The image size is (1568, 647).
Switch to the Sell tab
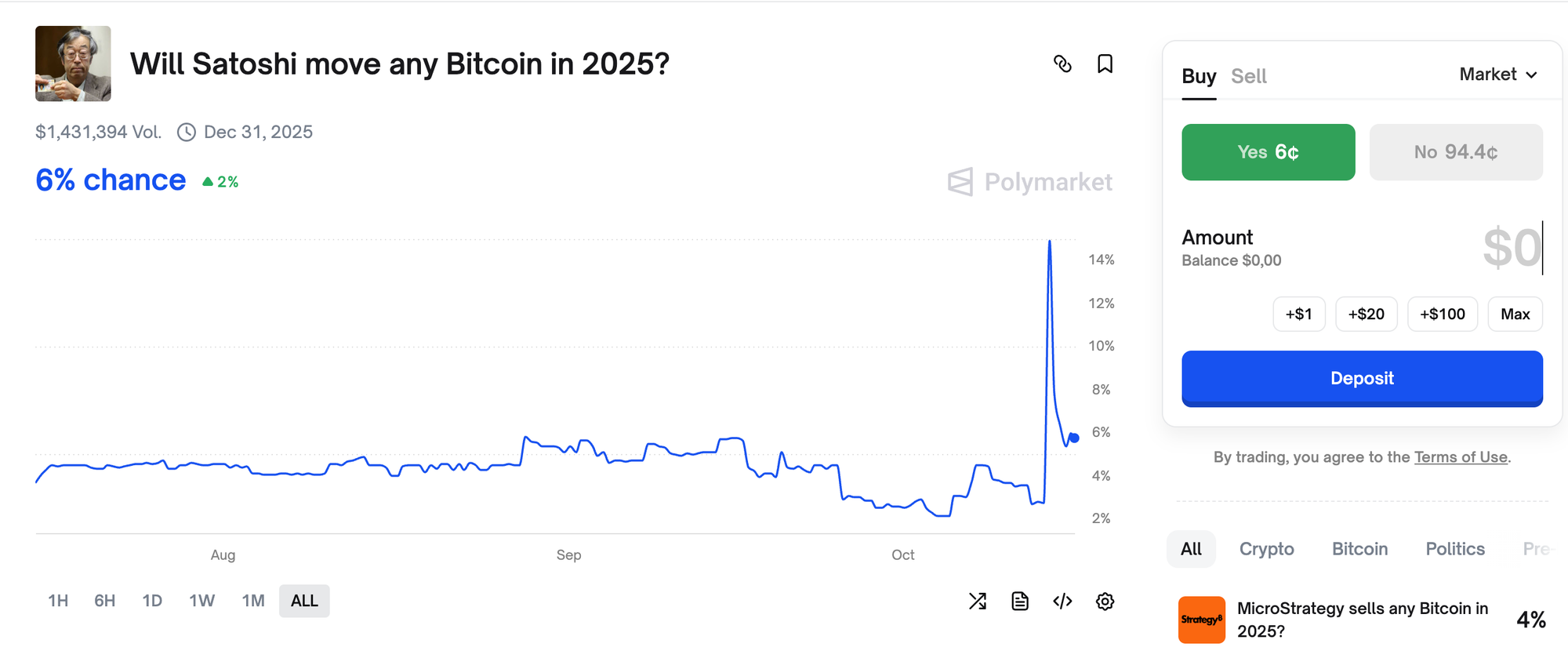point(1248,76)
